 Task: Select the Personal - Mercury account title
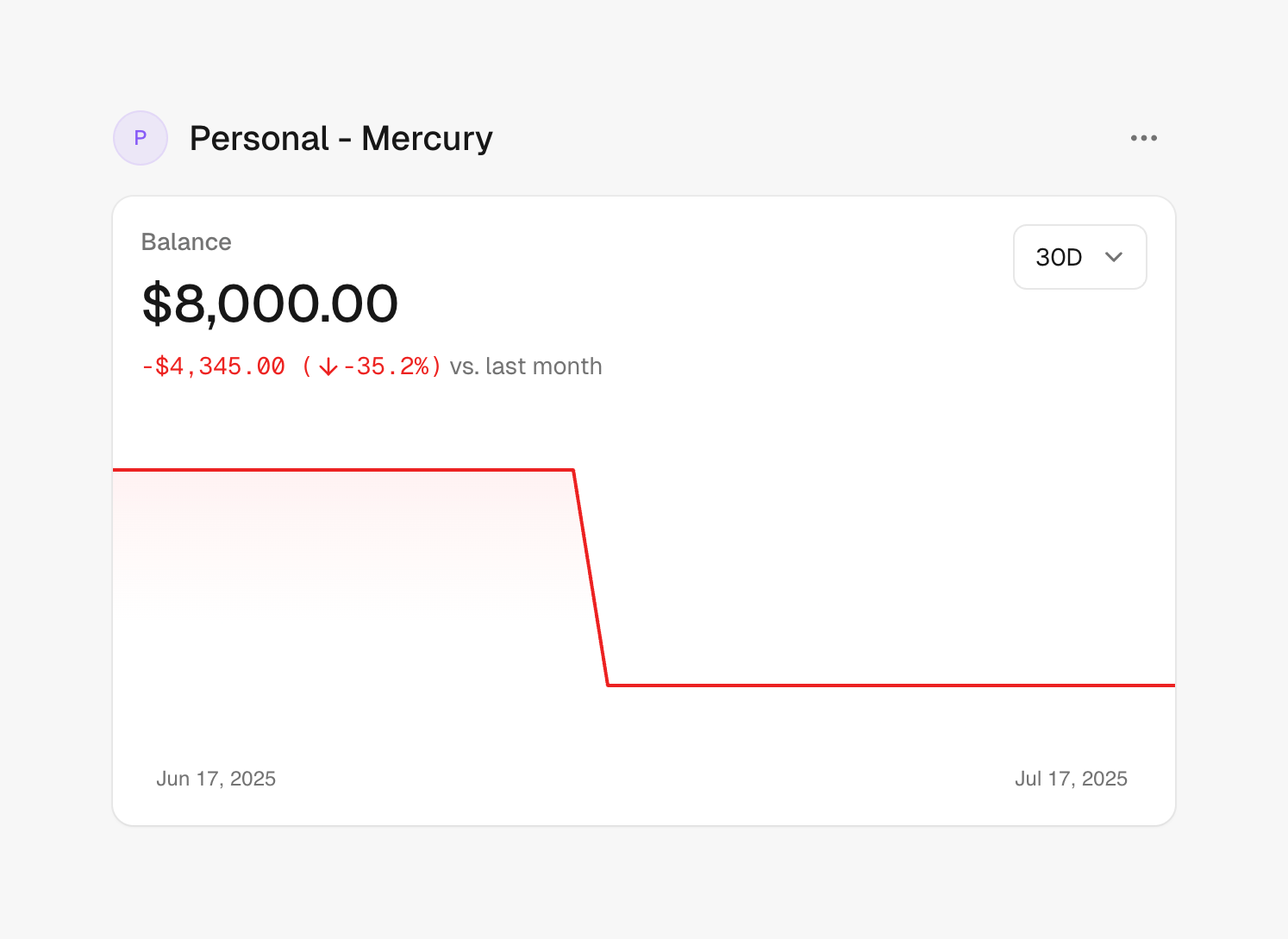[x=341, y=138]
